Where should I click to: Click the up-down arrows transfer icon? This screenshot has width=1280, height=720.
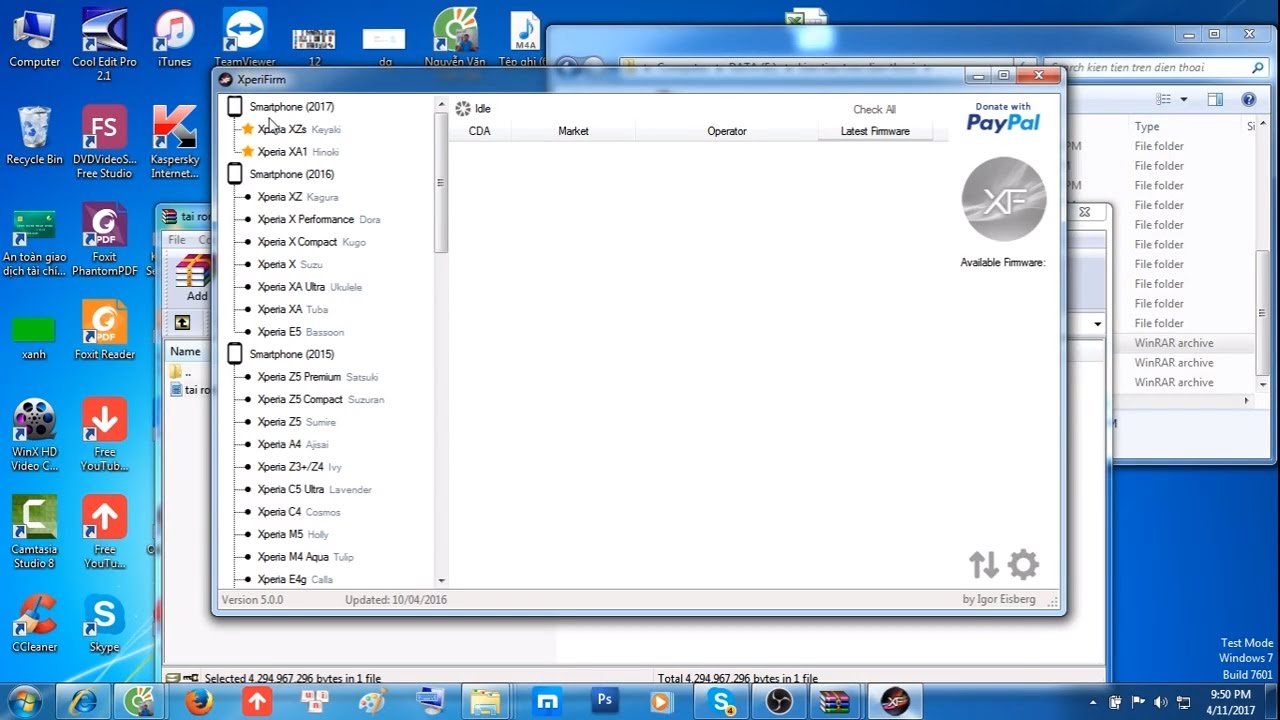(x=984, y=565)
